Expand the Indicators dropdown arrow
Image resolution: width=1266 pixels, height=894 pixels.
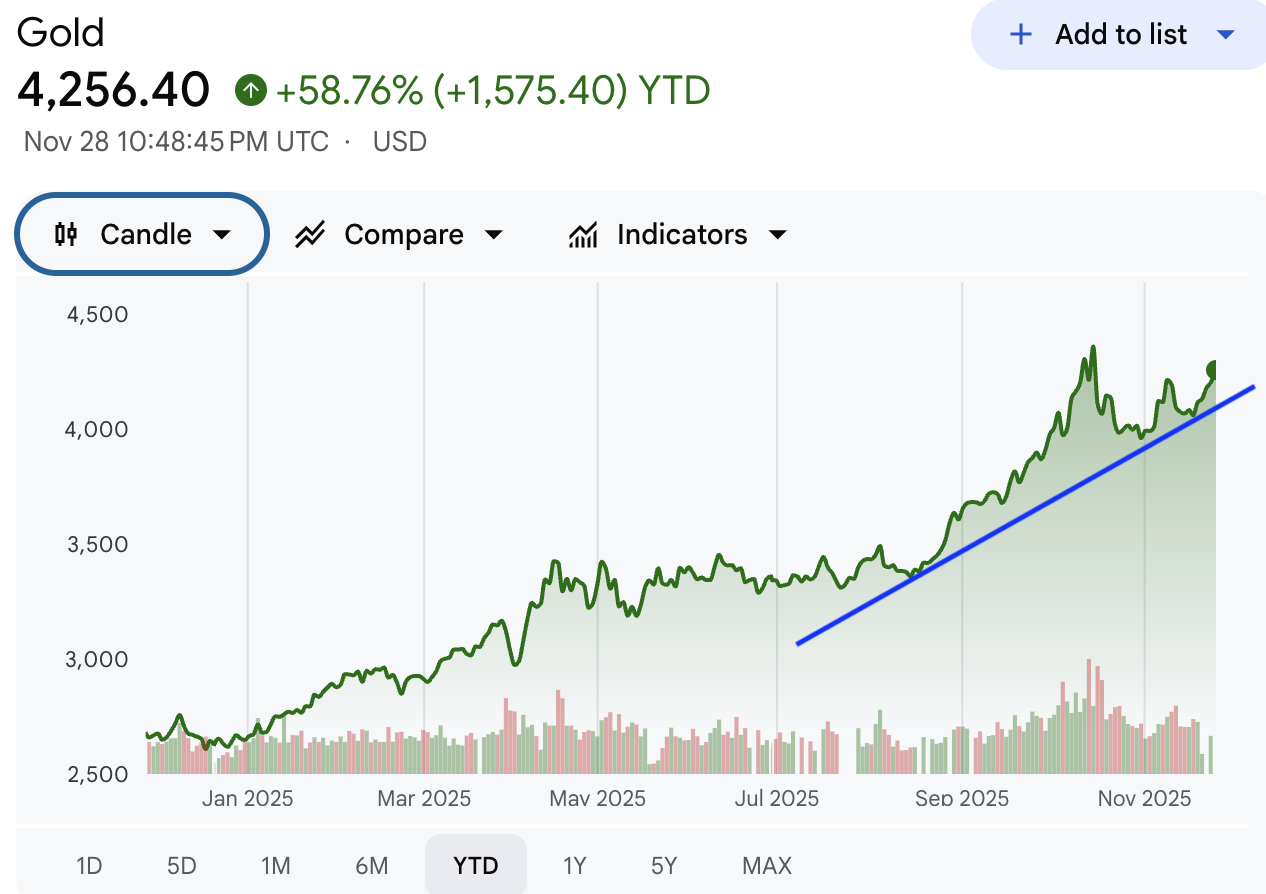pyautogui.click(x=777, y=235)
